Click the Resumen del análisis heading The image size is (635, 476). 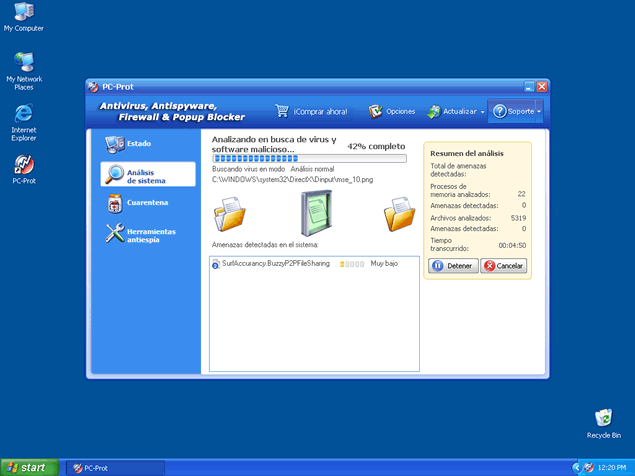tap(467, 154)
